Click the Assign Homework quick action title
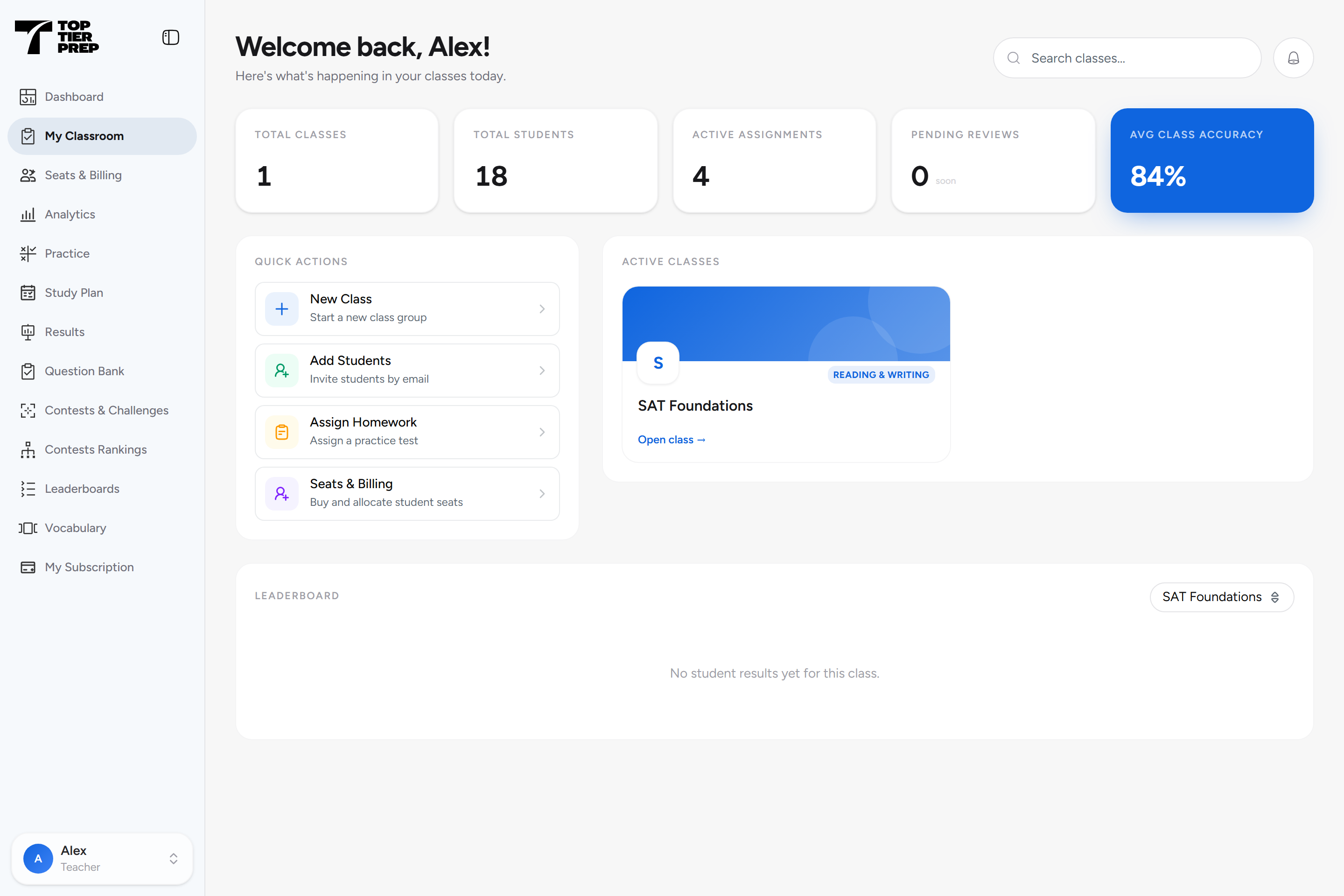 point(364,422)
